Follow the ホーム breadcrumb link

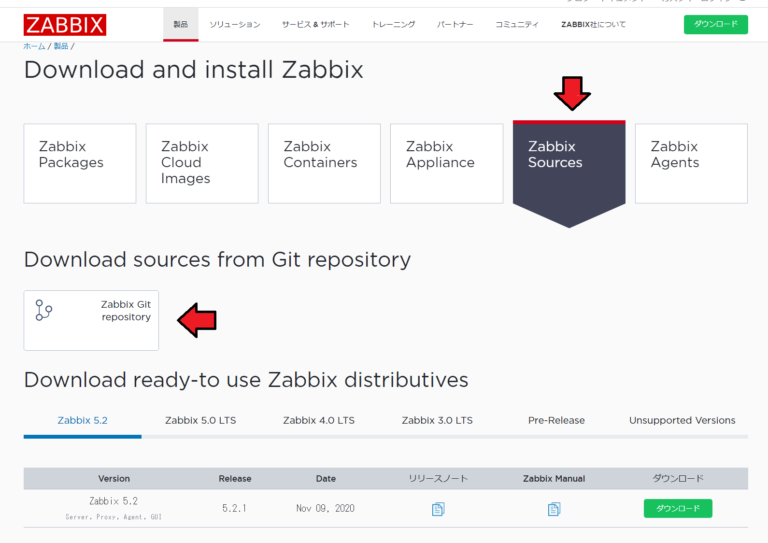click(34, 47)
